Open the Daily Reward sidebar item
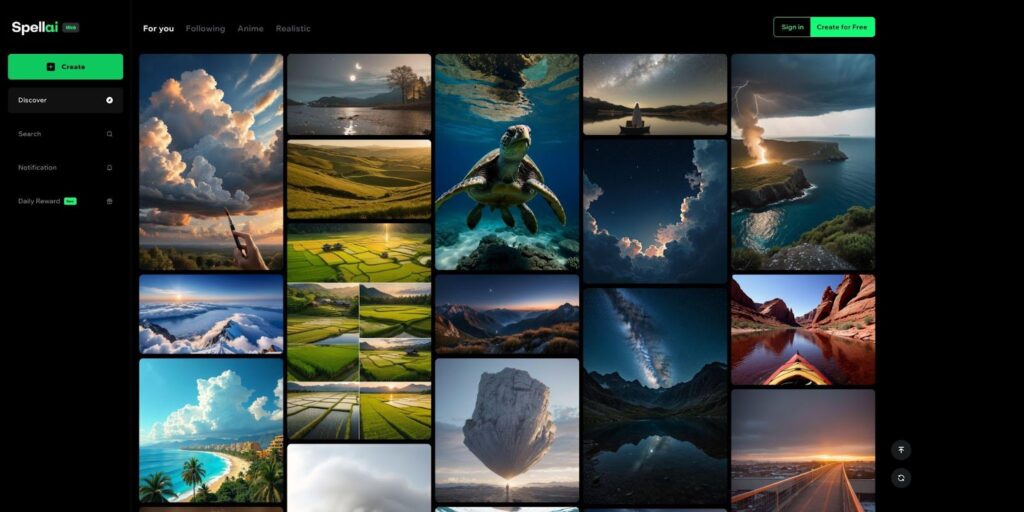The height and width of the screenshot is (512, 1024). pos(65,201)
